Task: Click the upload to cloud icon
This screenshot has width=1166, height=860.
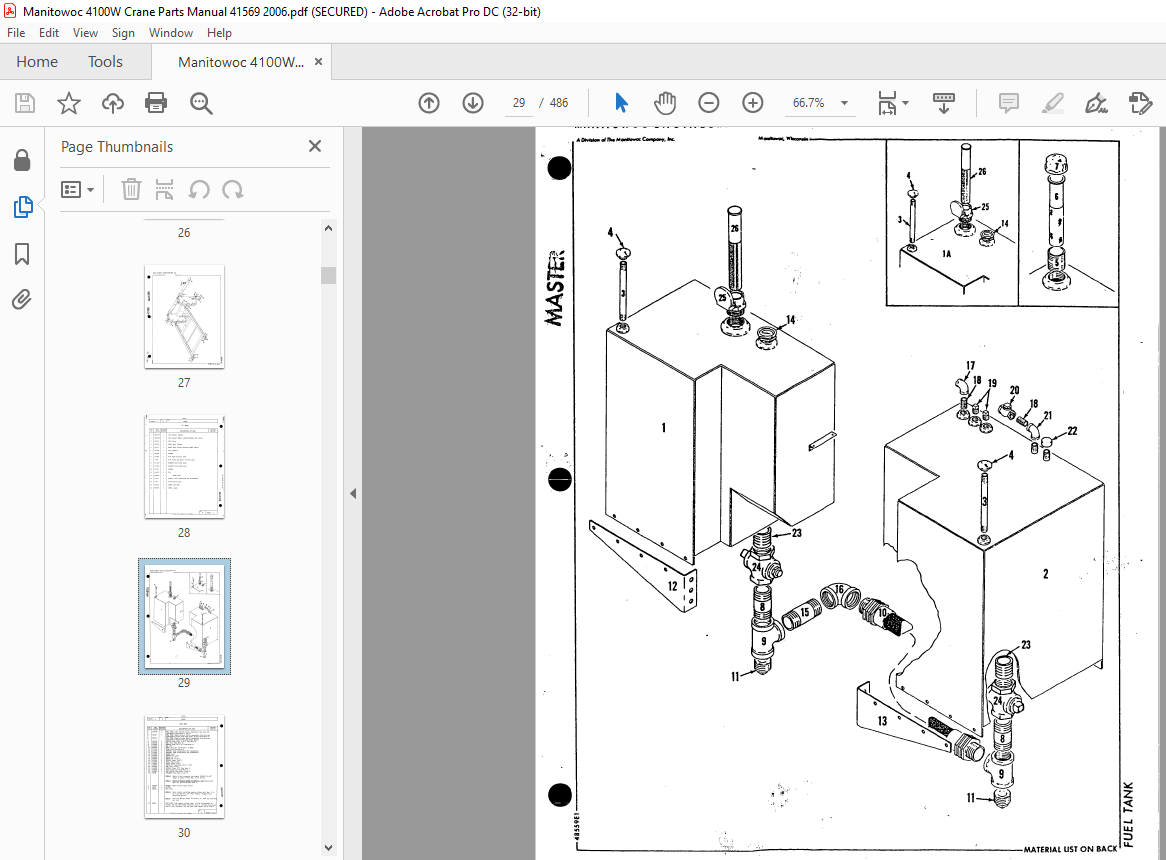Action: (112, 103)
